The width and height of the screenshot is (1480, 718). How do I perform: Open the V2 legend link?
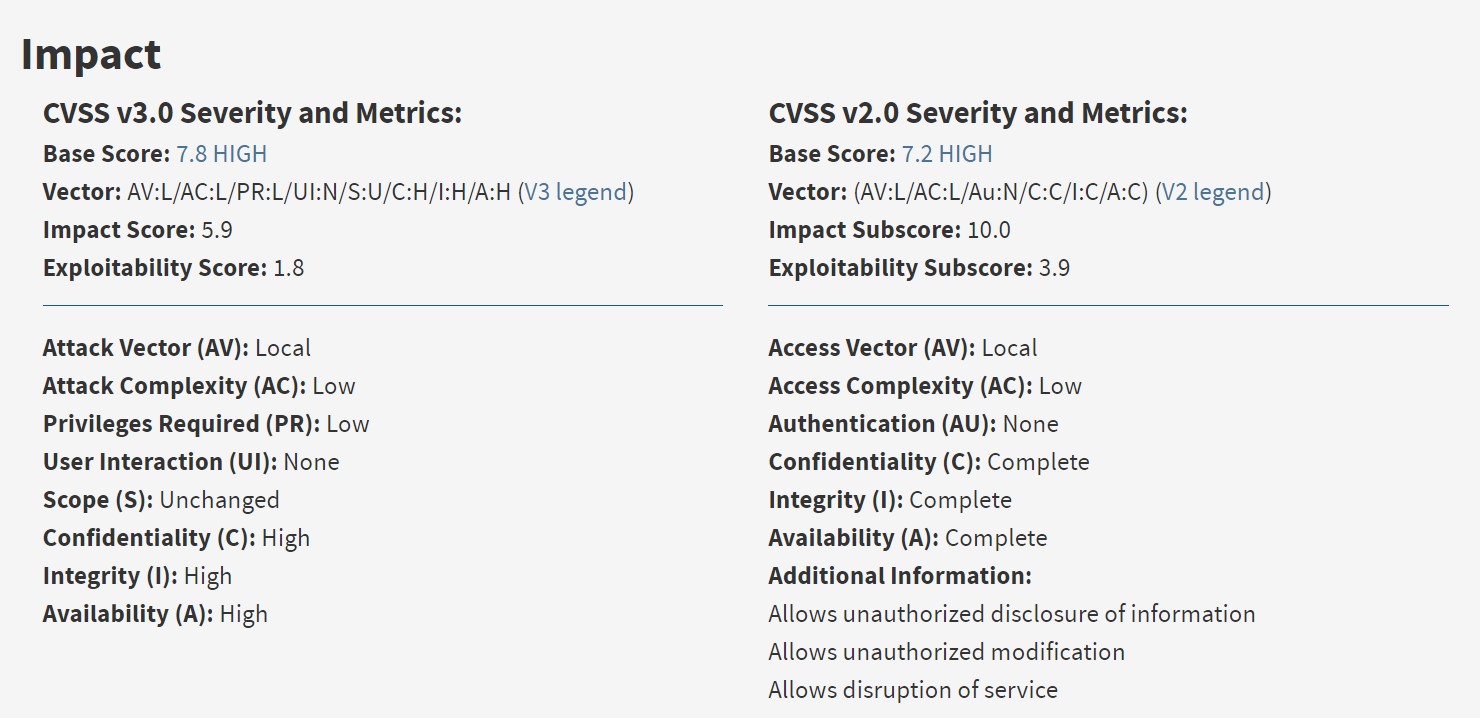click(1213, 192)
